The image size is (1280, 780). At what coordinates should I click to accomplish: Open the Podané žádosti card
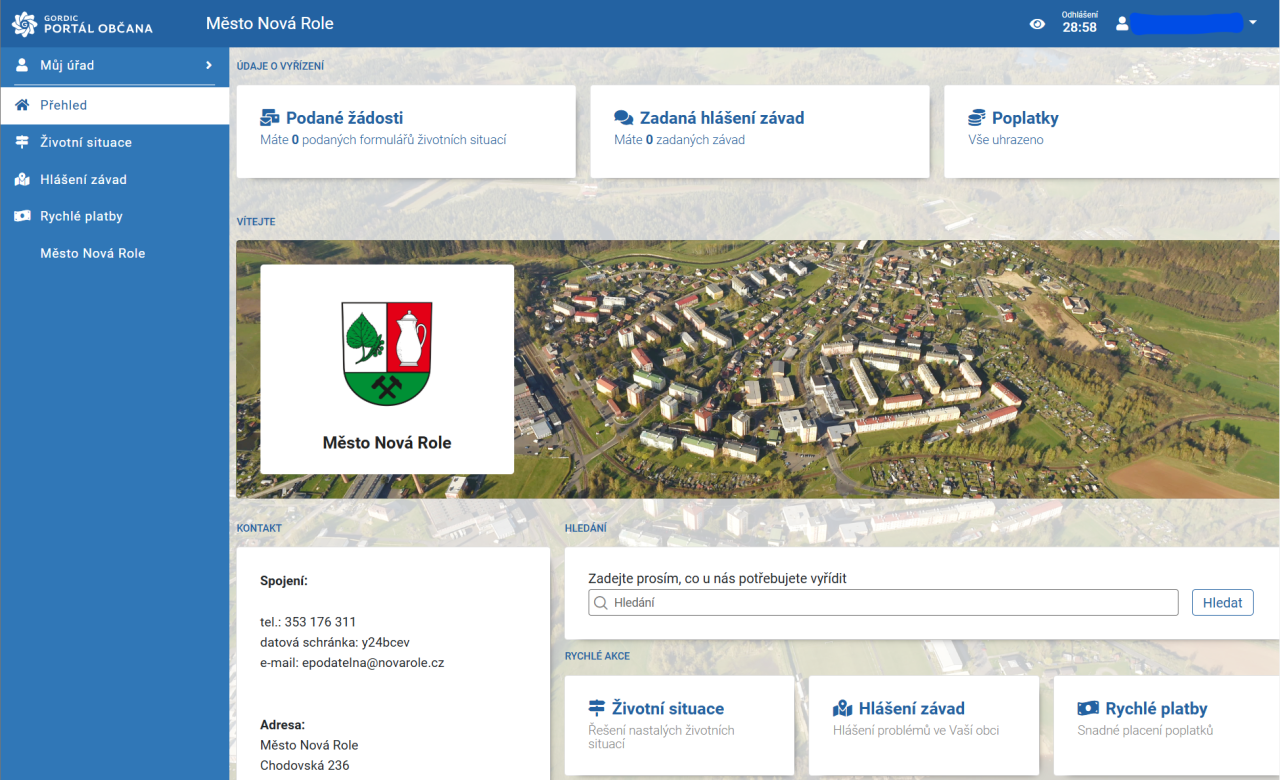pyautogui.click(x=405, y=131)
